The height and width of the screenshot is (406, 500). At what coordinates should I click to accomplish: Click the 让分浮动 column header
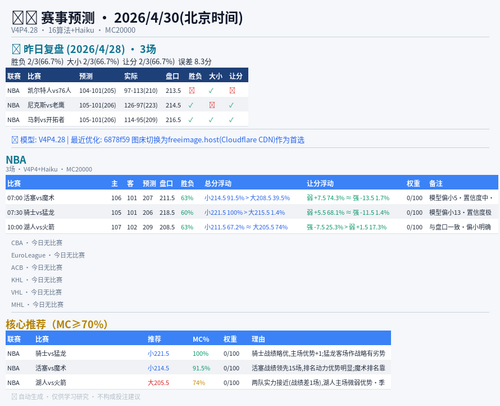point(320,184)
